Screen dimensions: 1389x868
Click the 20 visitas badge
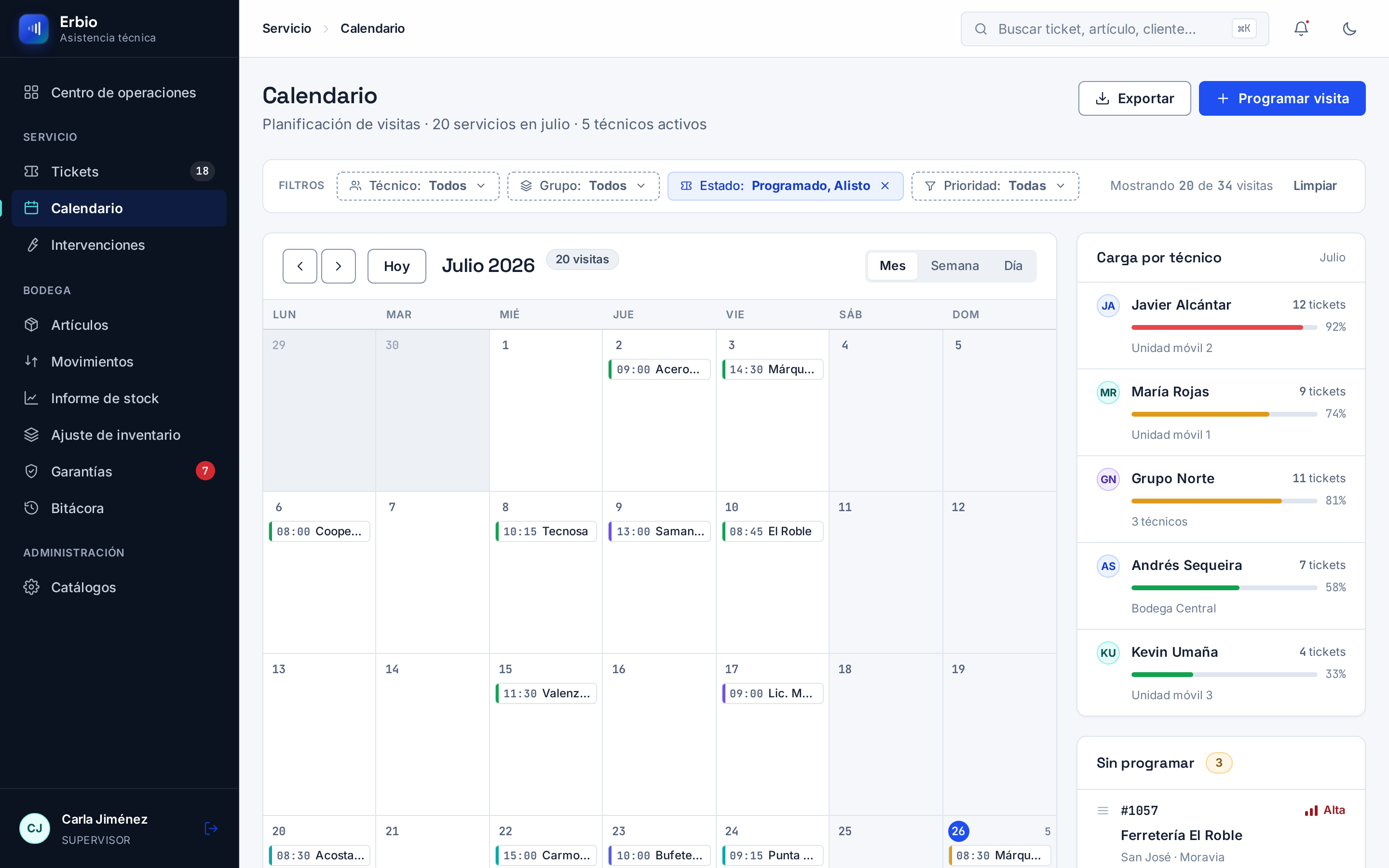coord(582,259)
